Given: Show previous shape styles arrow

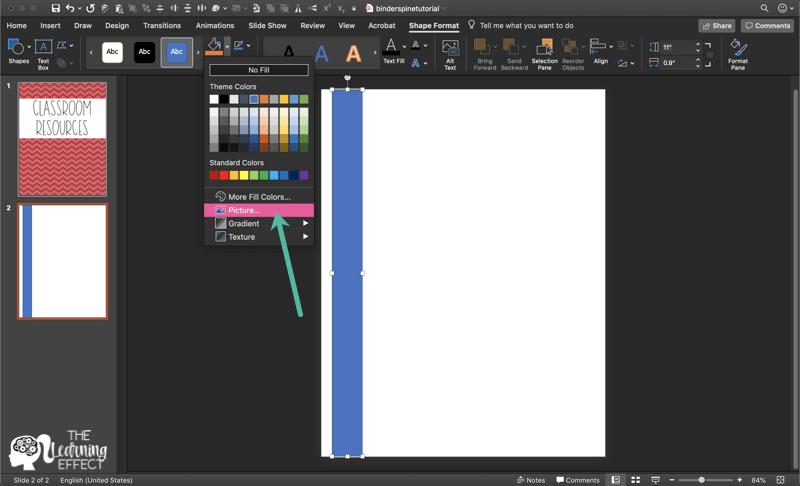Looking at the screenshot, I should pos(91,52).
